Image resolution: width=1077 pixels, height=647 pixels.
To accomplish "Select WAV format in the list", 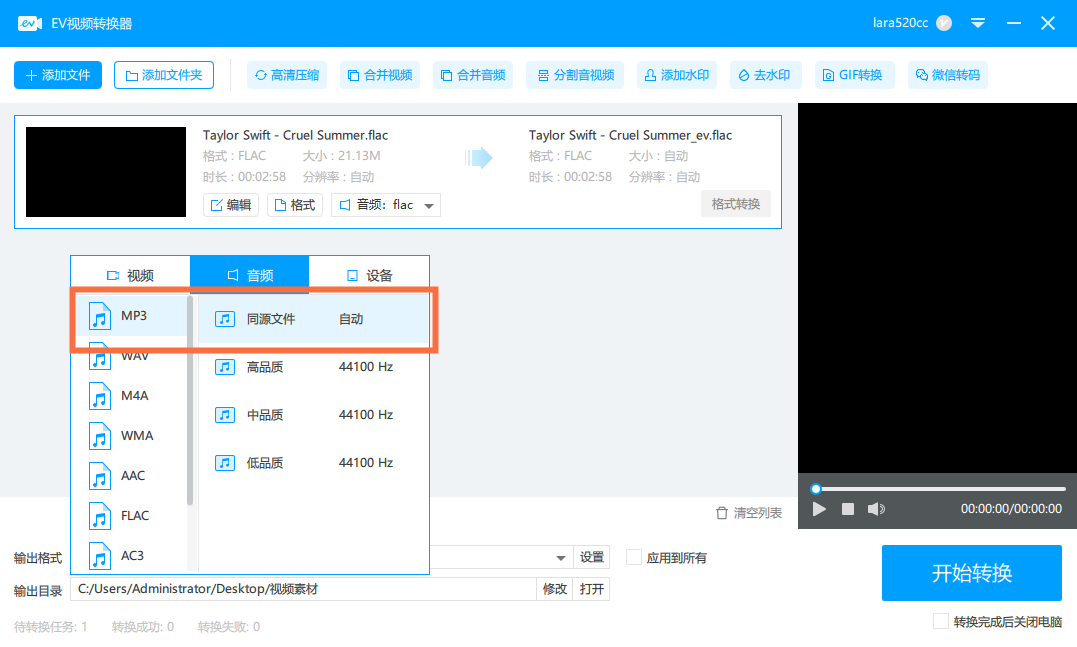I will [130, 356].
